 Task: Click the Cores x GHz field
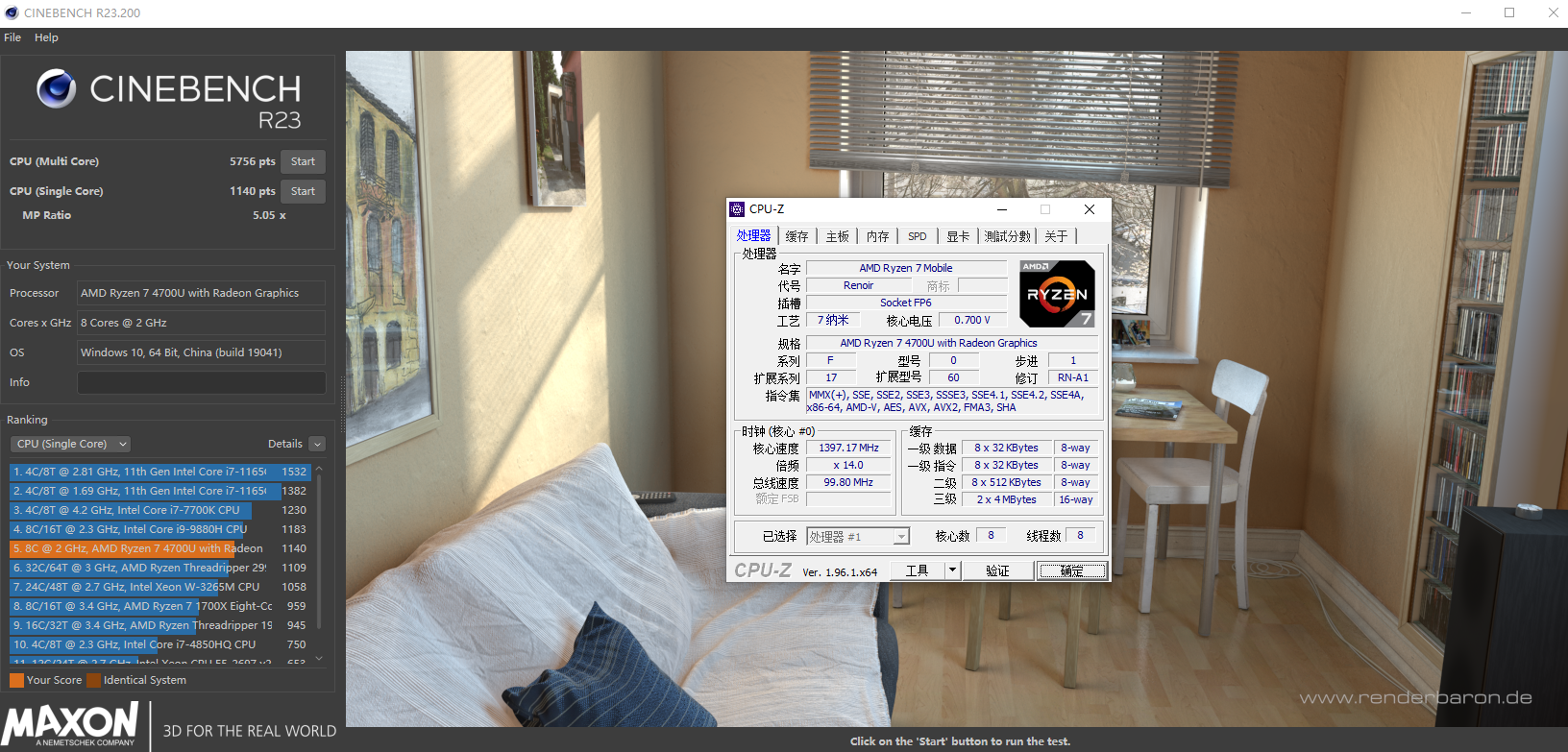pyautogui.click(x=201, y=323)
